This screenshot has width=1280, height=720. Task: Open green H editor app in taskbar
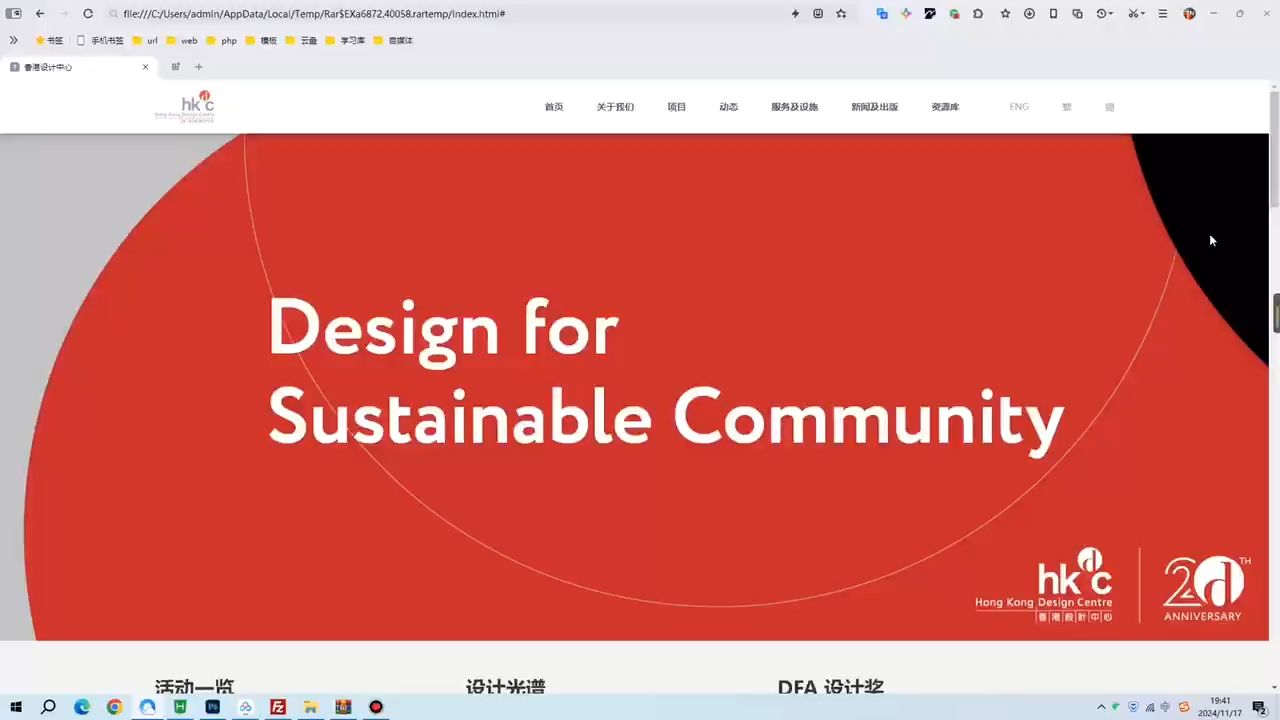(x=180, y=707)
